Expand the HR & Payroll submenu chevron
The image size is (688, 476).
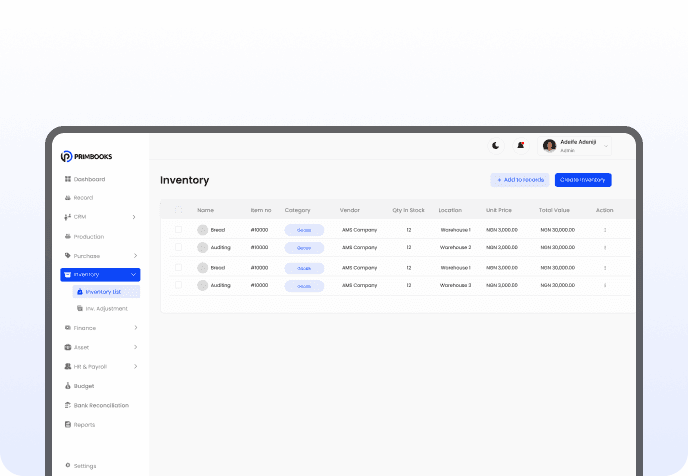136,366
